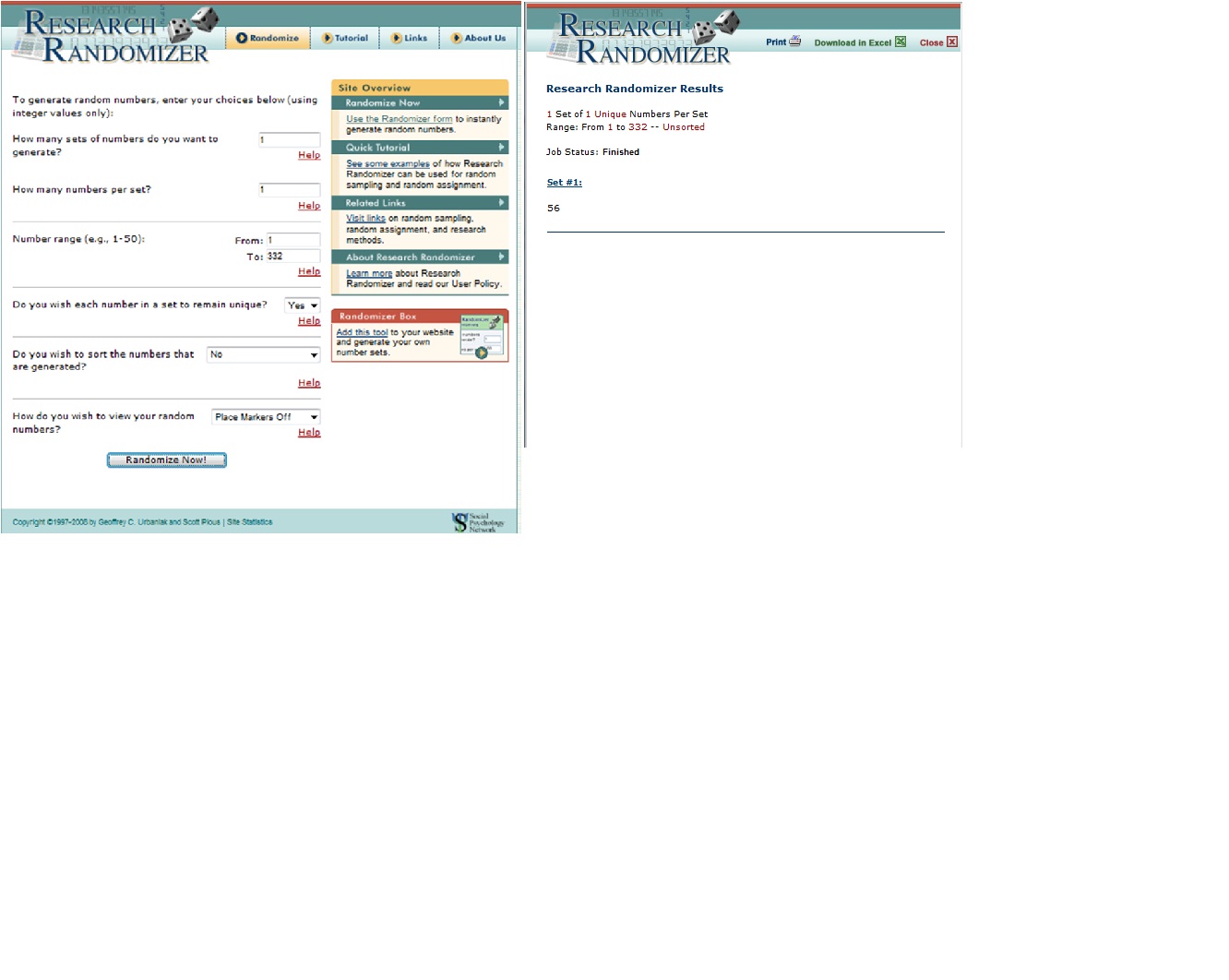Open the Tutorial tab
1229x980 pixels.
[345, 38]
